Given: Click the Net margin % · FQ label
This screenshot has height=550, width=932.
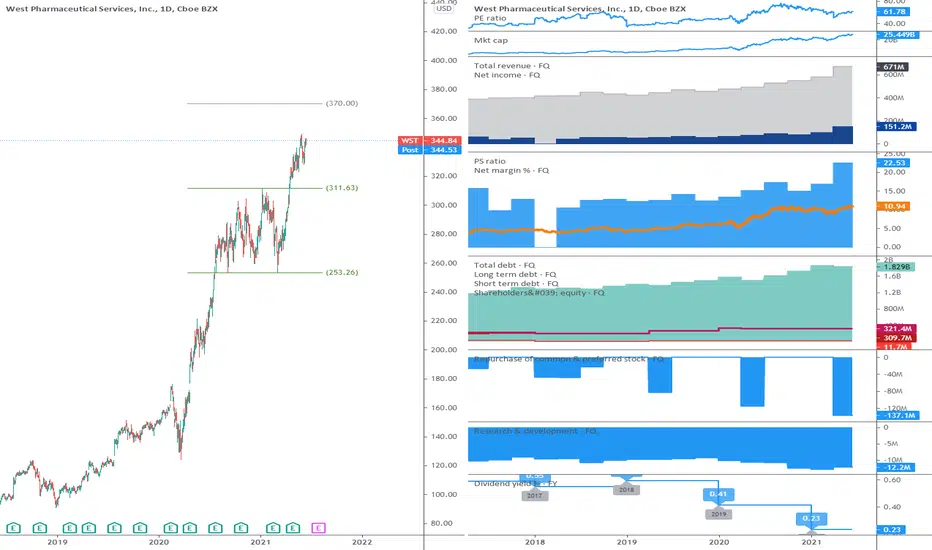Looking at the screenshot, I should click(x=511, y=171).
